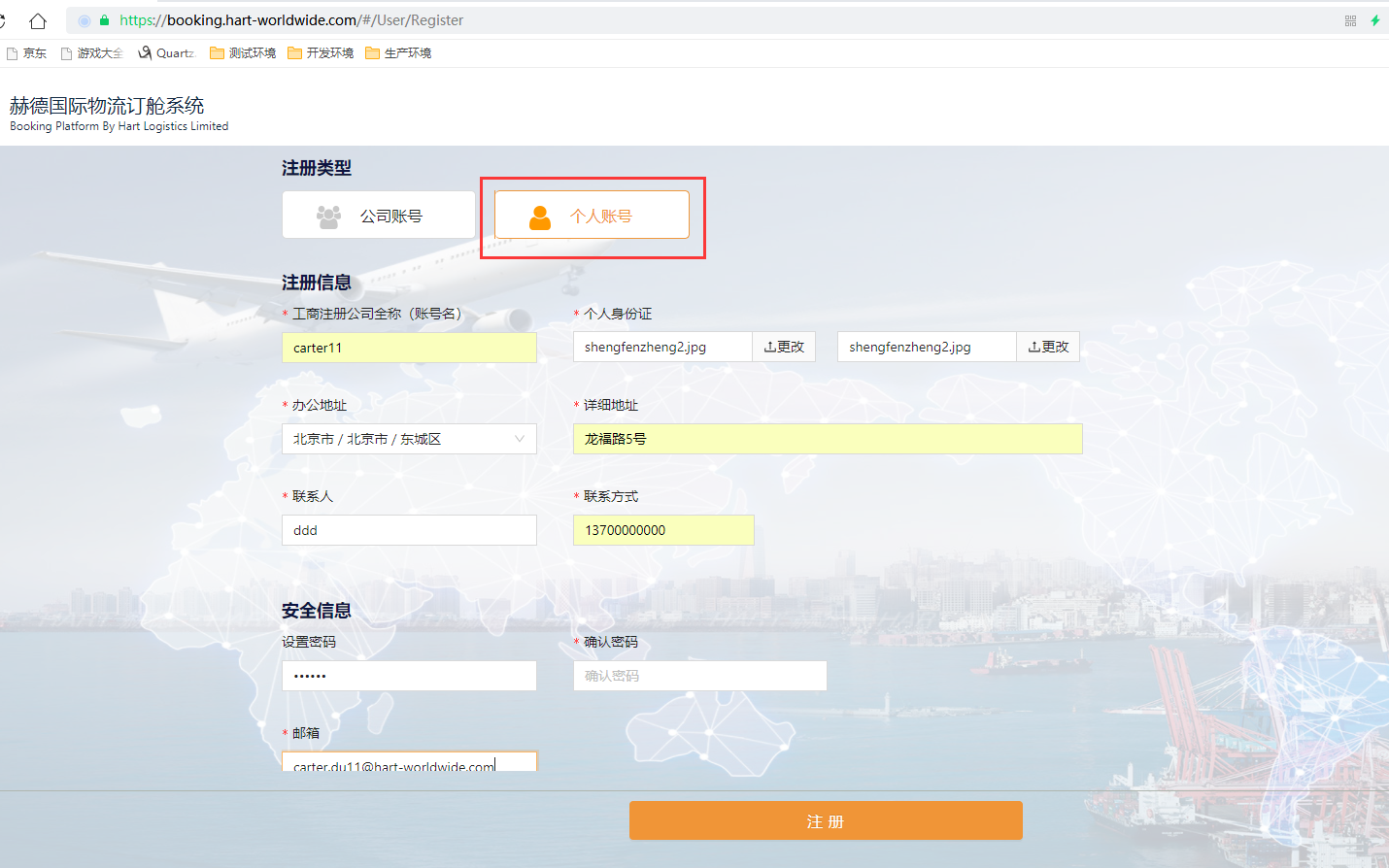Click the 联系方式 phone number field
This screenshot has width=1389, height=868.
pyautogui.click(x=663, y=530)
